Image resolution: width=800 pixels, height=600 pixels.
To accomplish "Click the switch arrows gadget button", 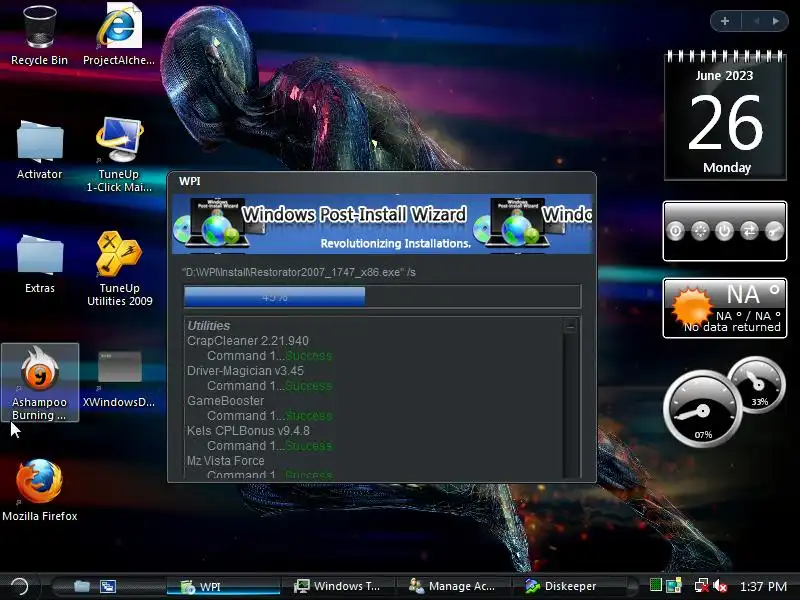I will pos(749,231).
